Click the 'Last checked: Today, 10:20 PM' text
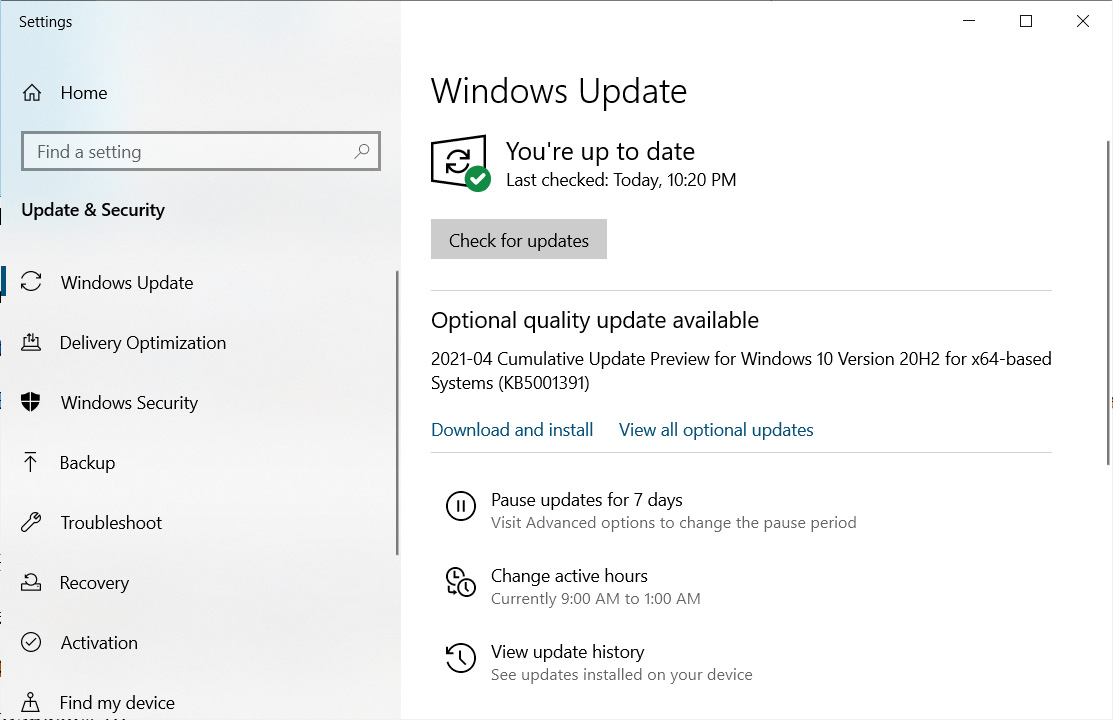This screenshot has width=1113, height=720. point(621,180)
